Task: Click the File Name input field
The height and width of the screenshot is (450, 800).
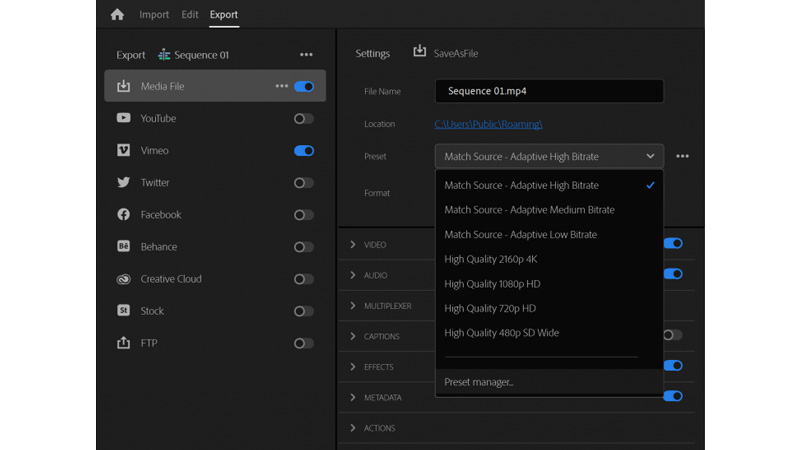Action: click(x=549, y=91)
